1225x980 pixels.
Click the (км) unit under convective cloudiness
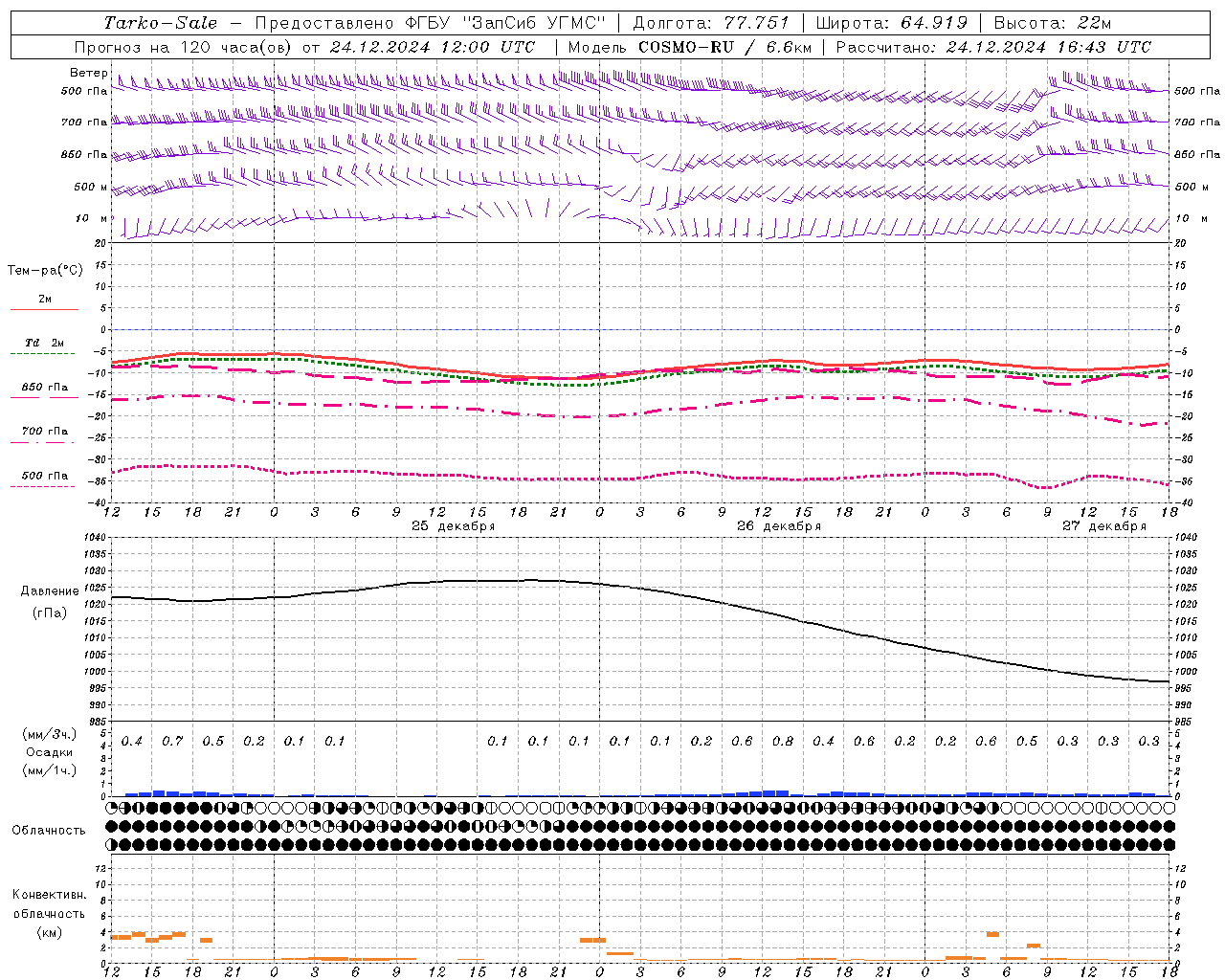[50, 932]
